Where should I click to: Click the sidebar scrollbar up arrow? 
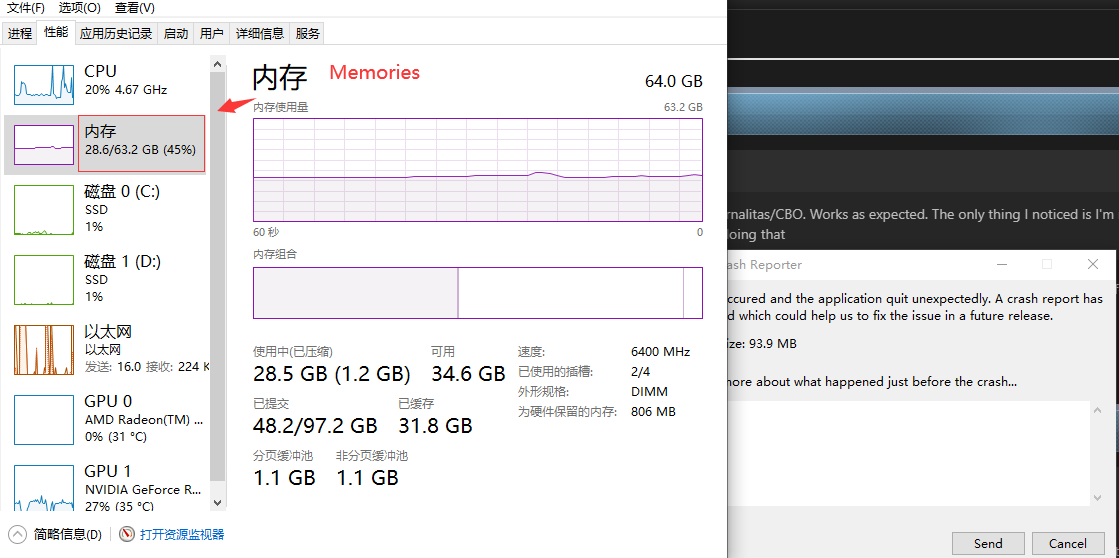pos(218,64)
